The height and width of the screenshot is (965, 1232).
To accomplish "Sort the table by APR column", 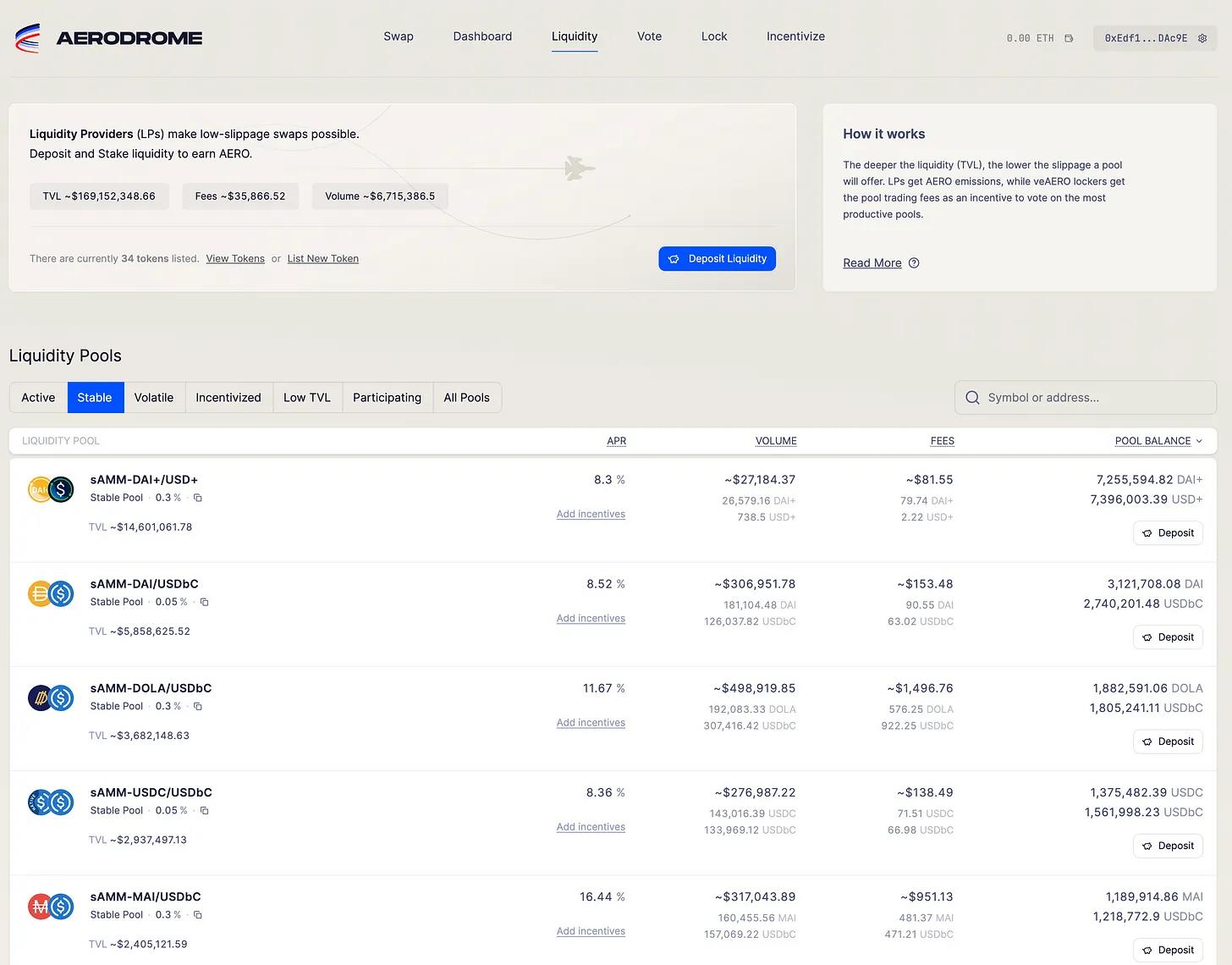I will pos(617,441).
